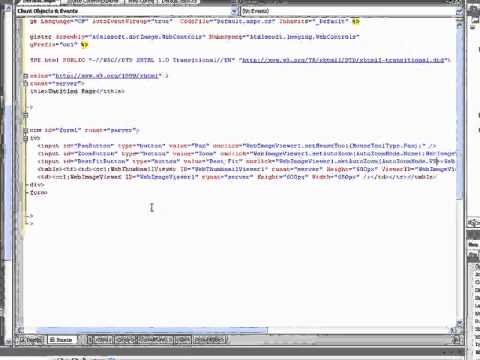This screenshot has height=360, width=480.
Task: Collapse the html xmlns outline node
Action: pos(26,76)
